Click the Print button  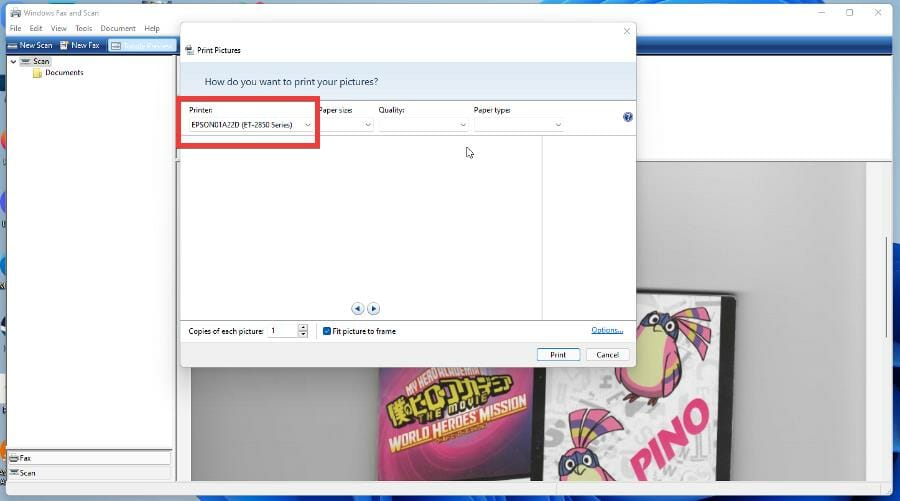(558, 355)
